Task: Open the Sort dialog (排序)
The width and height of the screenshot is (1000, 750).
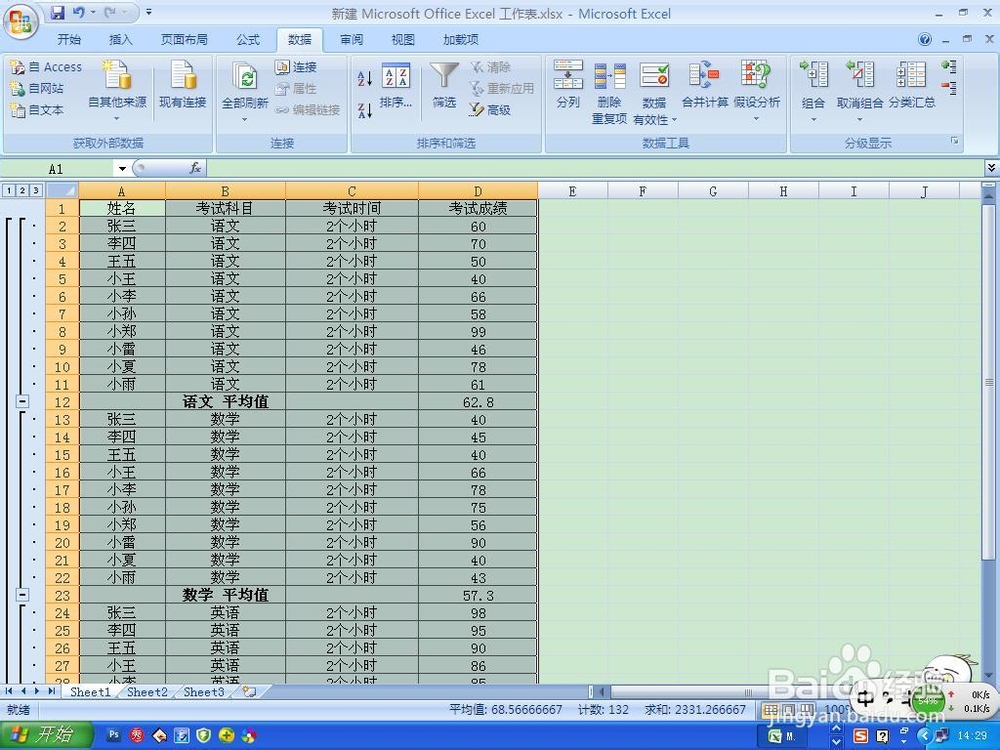Action: [396, 85]
